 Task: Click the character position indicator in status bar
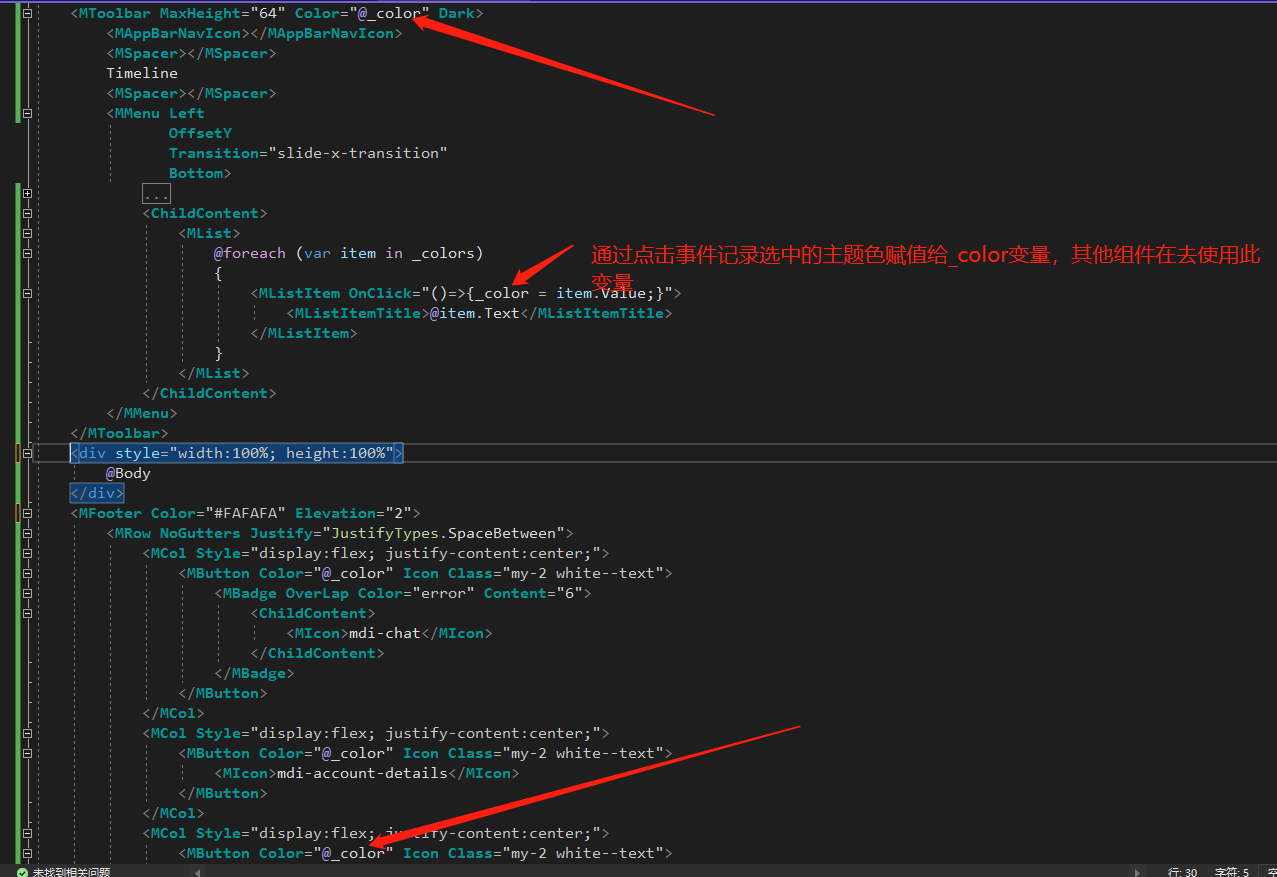pos(1231,872)
